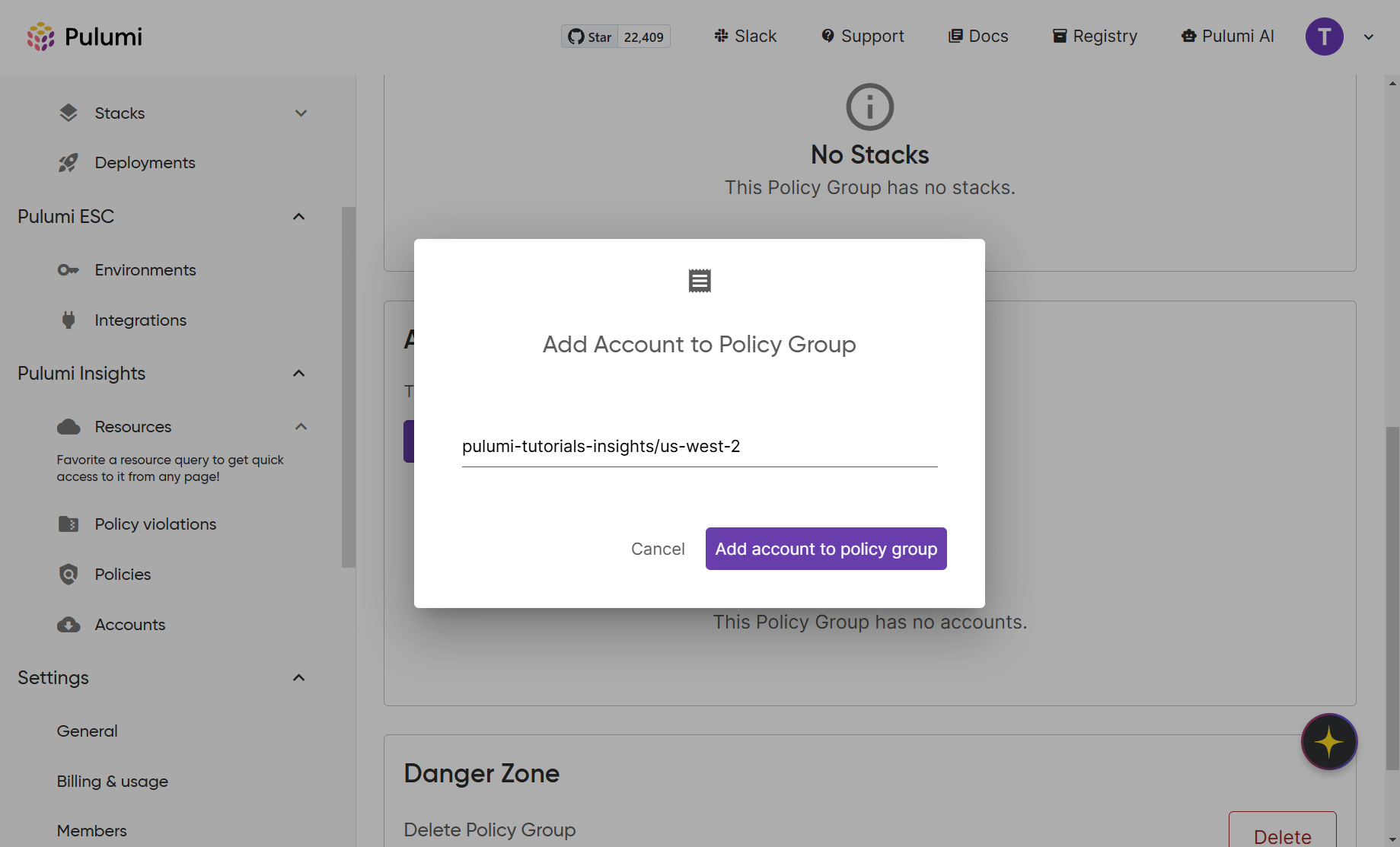Open Policy violations in the sidebar
Screen dimensions: 1400x847
(155, 524)
